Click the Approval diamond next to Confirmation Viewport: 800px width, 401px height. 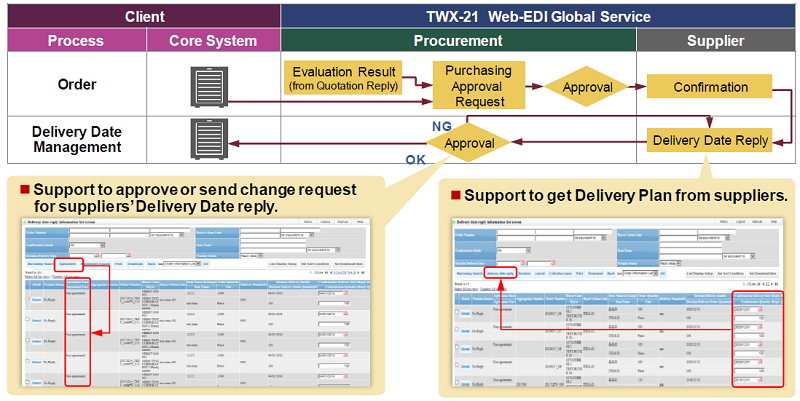click(x=587, y=87)
